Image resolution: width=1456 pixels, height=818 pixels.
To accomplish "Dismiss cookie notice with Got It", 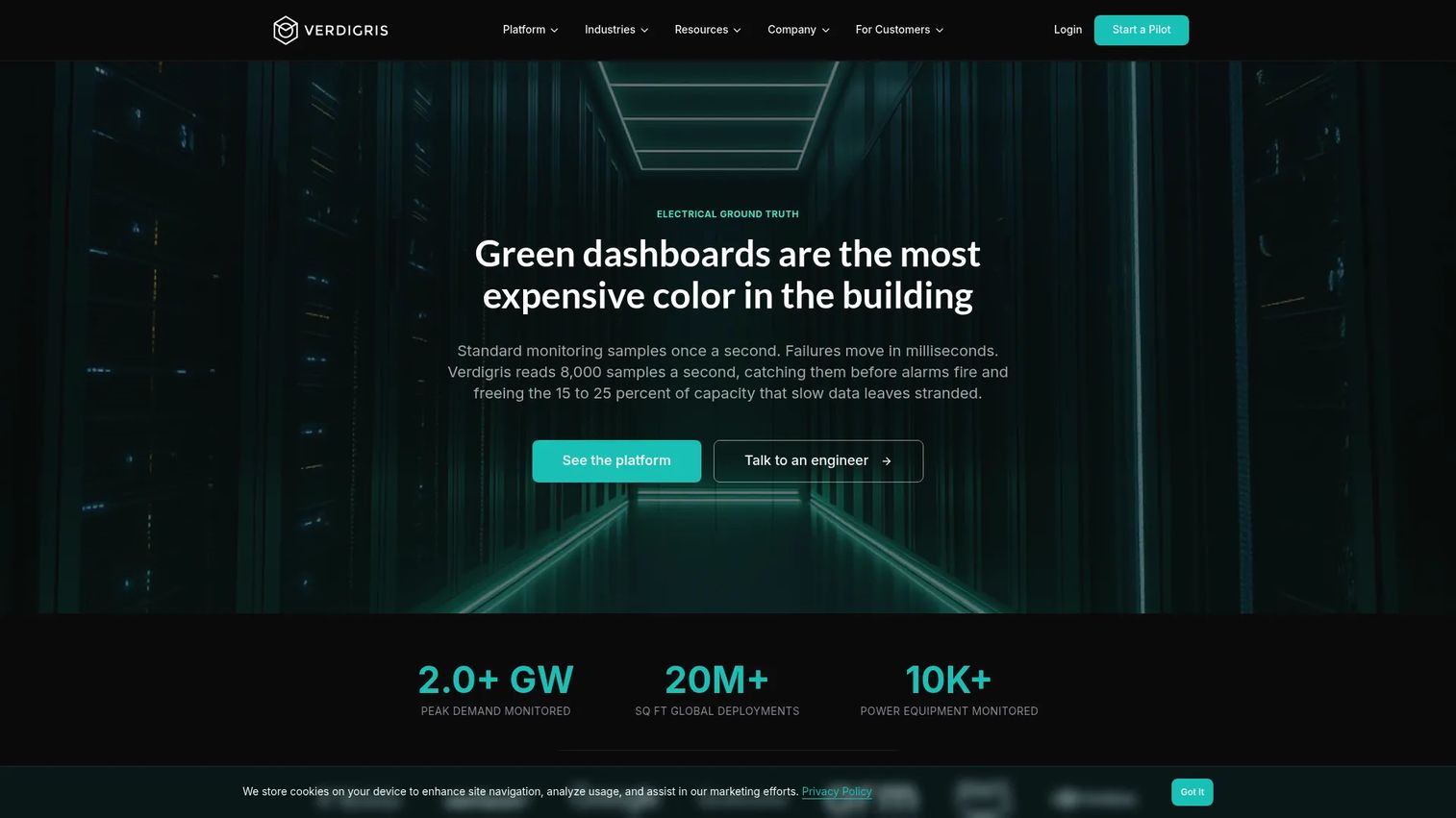I will [x=1192, y=792].
